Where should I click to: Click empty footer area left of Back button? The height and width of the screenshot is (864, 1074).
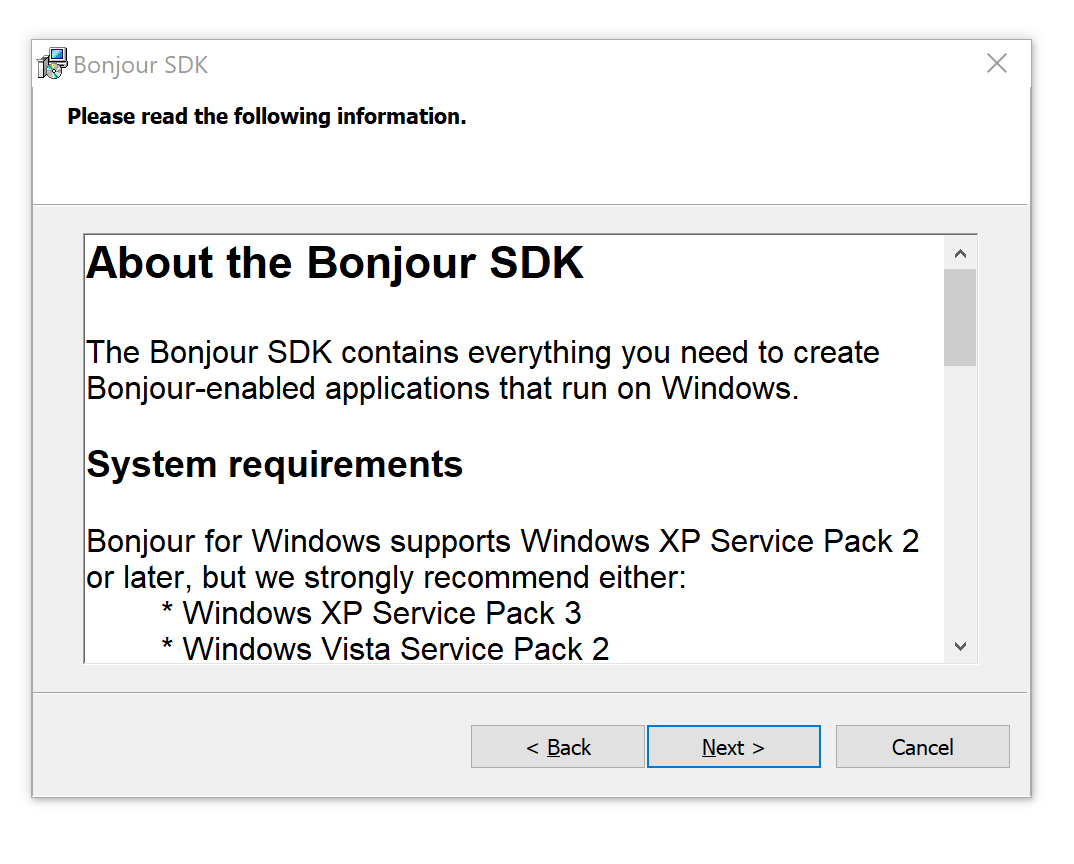tap(250, 747)
